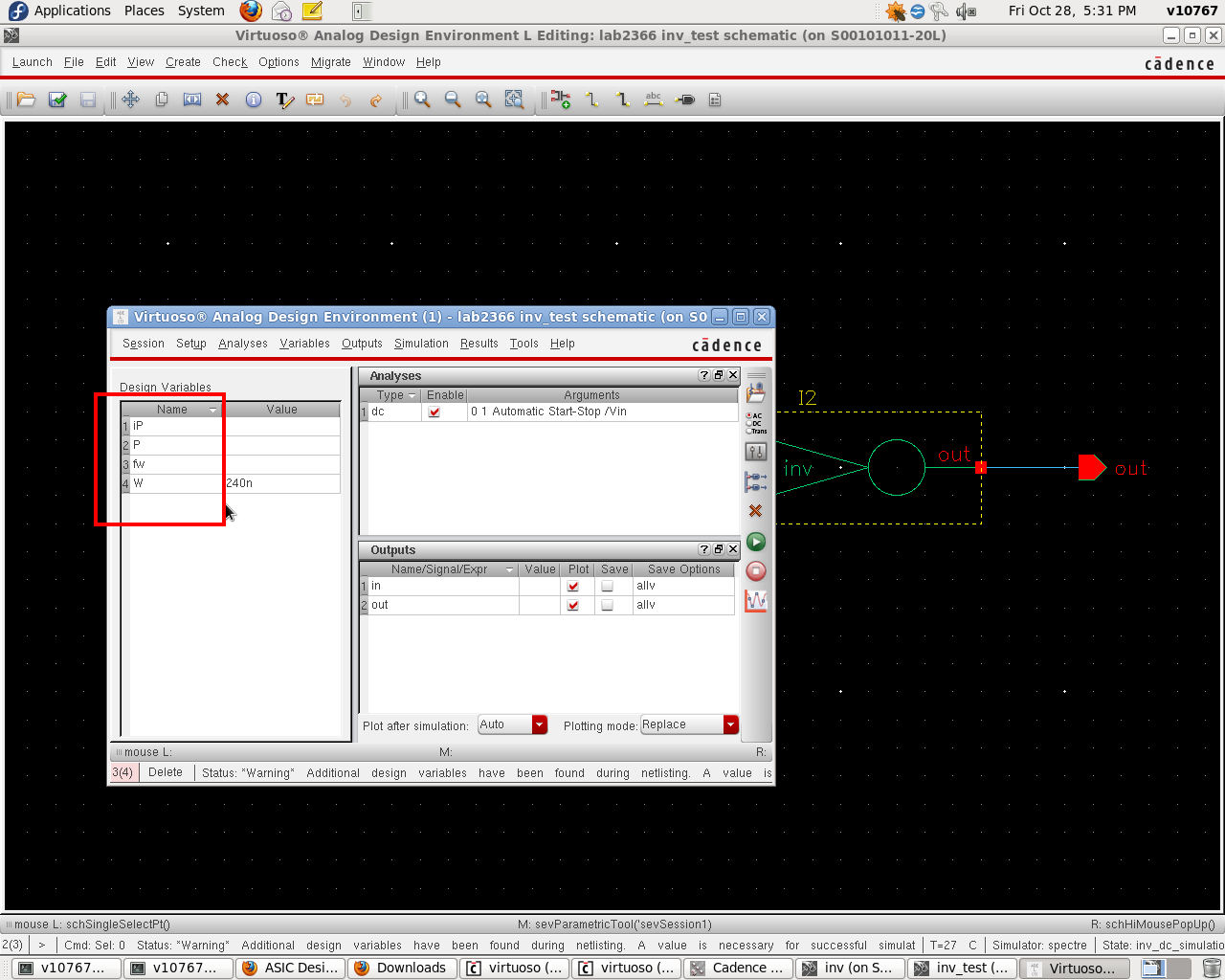Open Choose Analyses with the sliders icon
Image resolution: width=1225 pixels, height=980 pixels.
point(756,452)
